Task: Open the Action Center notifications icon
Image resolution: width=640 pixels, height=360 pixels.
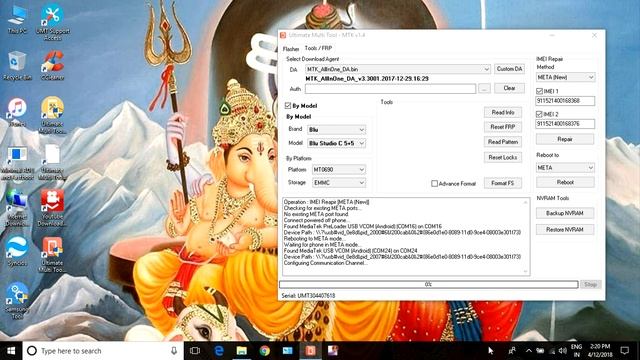Action: pos(624,351)
